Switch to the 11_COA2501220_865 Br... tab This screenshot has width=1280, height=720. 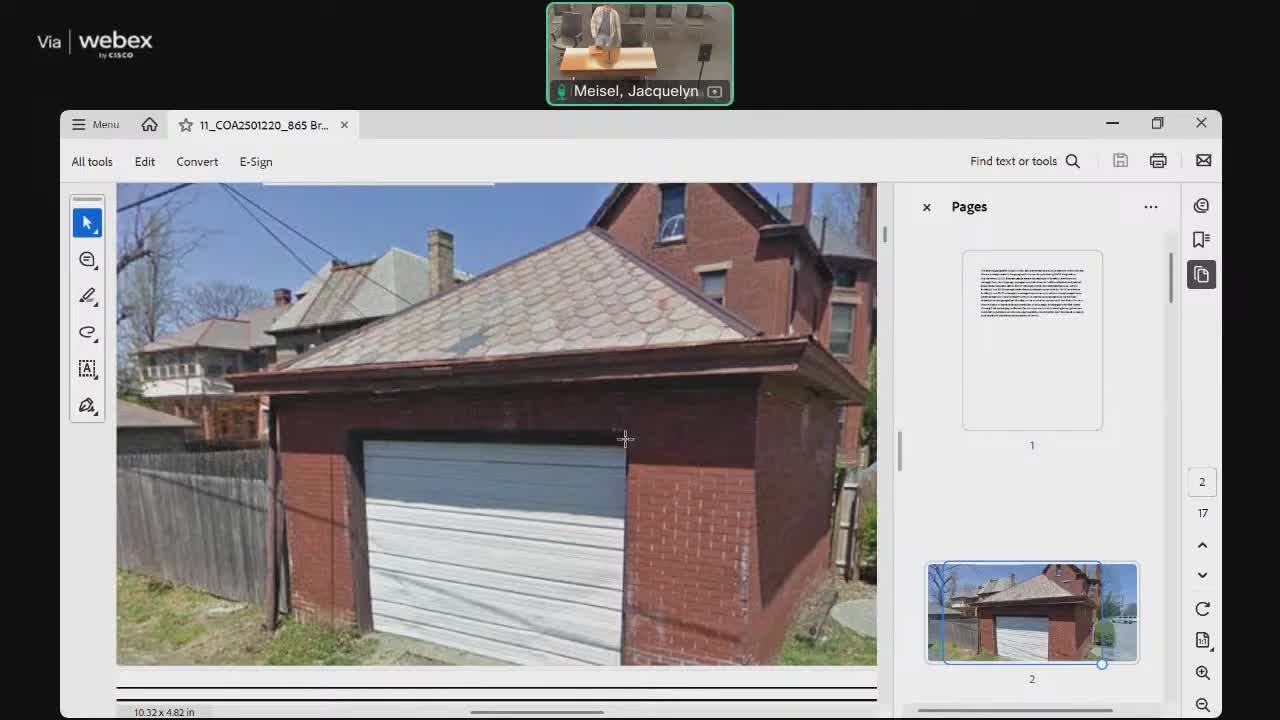[x=263, y=125]
